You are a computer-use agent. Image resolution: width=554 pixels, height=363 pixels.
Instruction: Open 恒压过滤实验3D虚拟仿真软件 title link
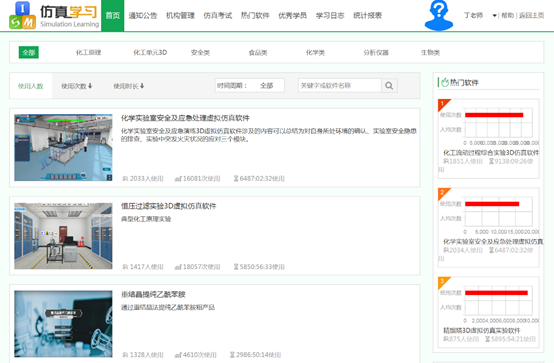tap(169, 206)
